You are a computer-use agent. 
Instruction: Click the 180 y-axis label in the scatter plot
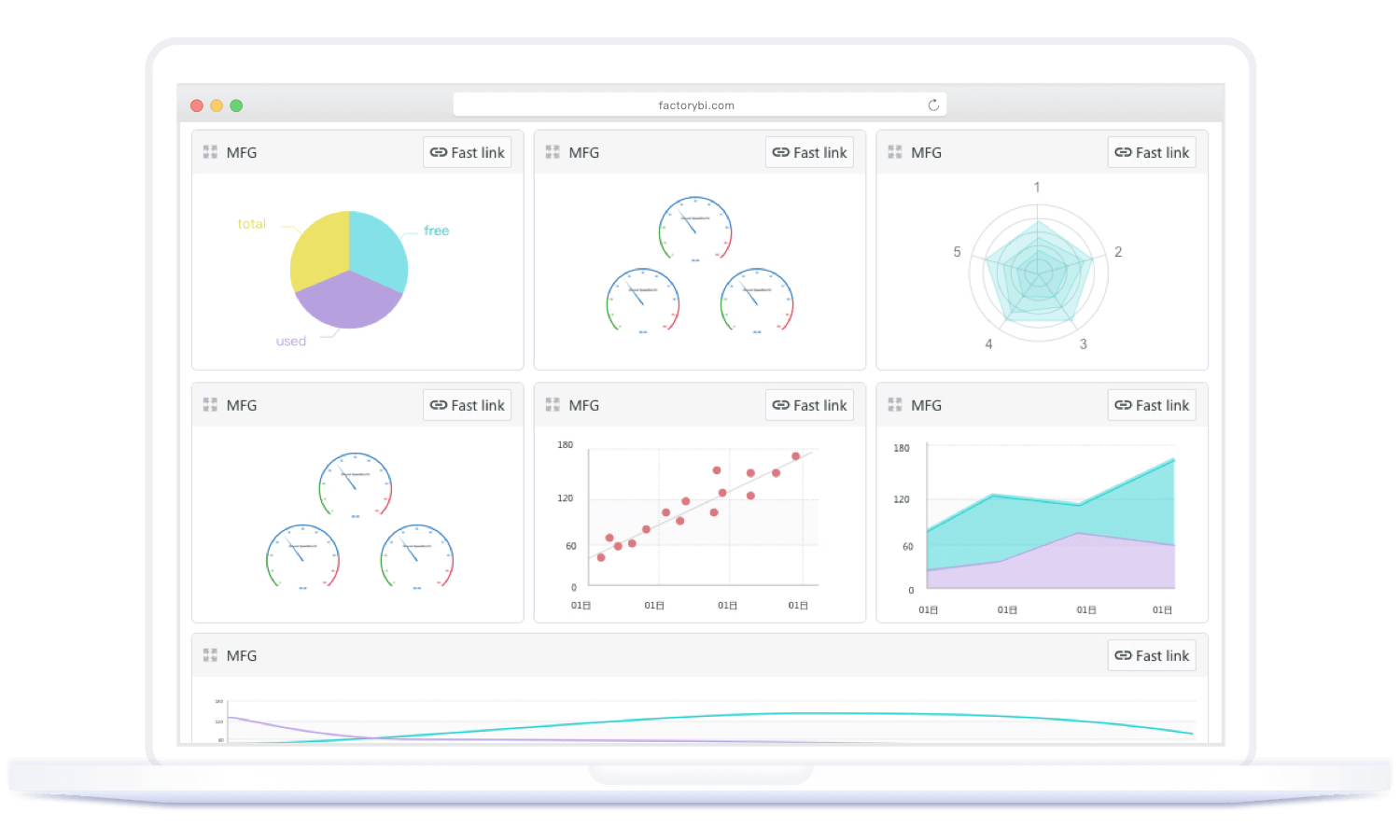(x=566, y=445)
